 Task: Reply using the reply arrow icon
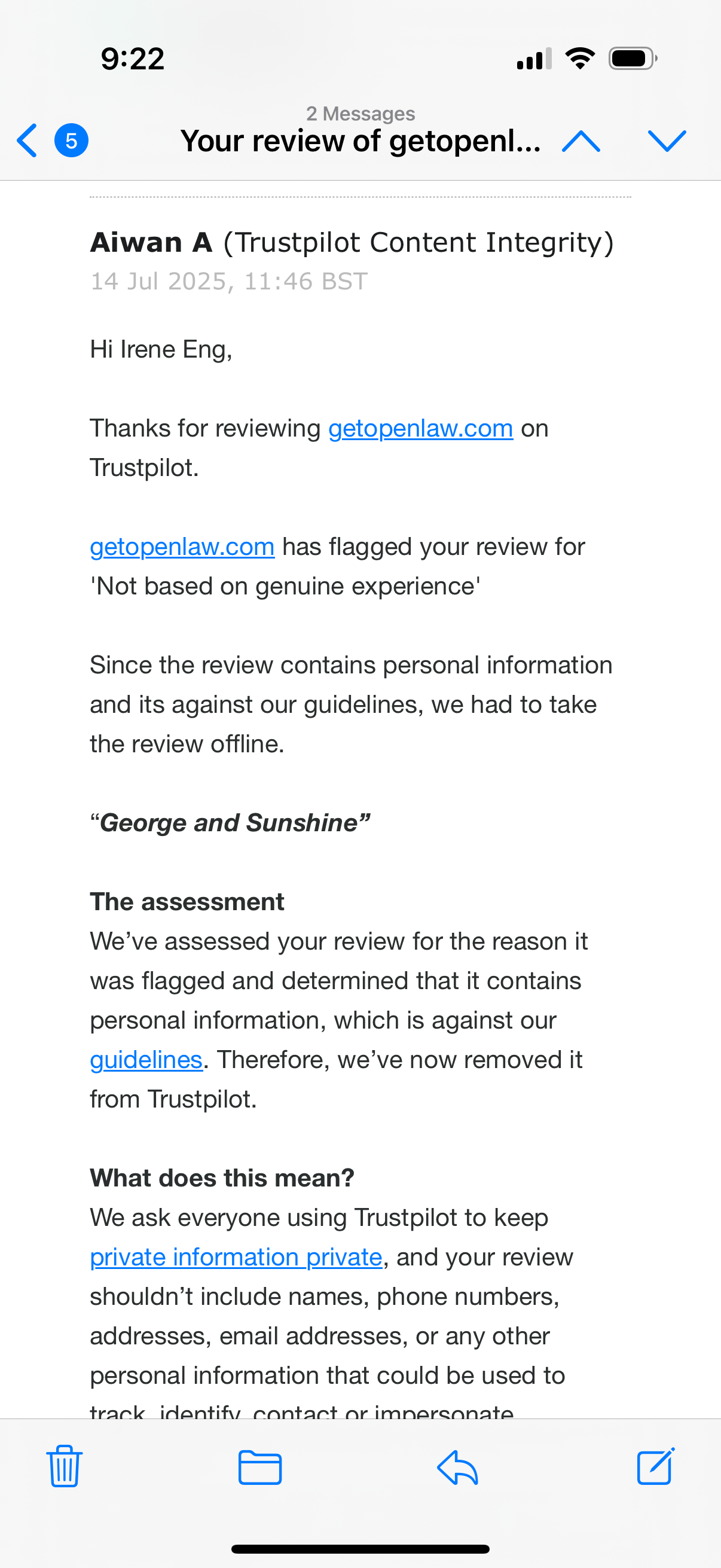point(457,1468)
